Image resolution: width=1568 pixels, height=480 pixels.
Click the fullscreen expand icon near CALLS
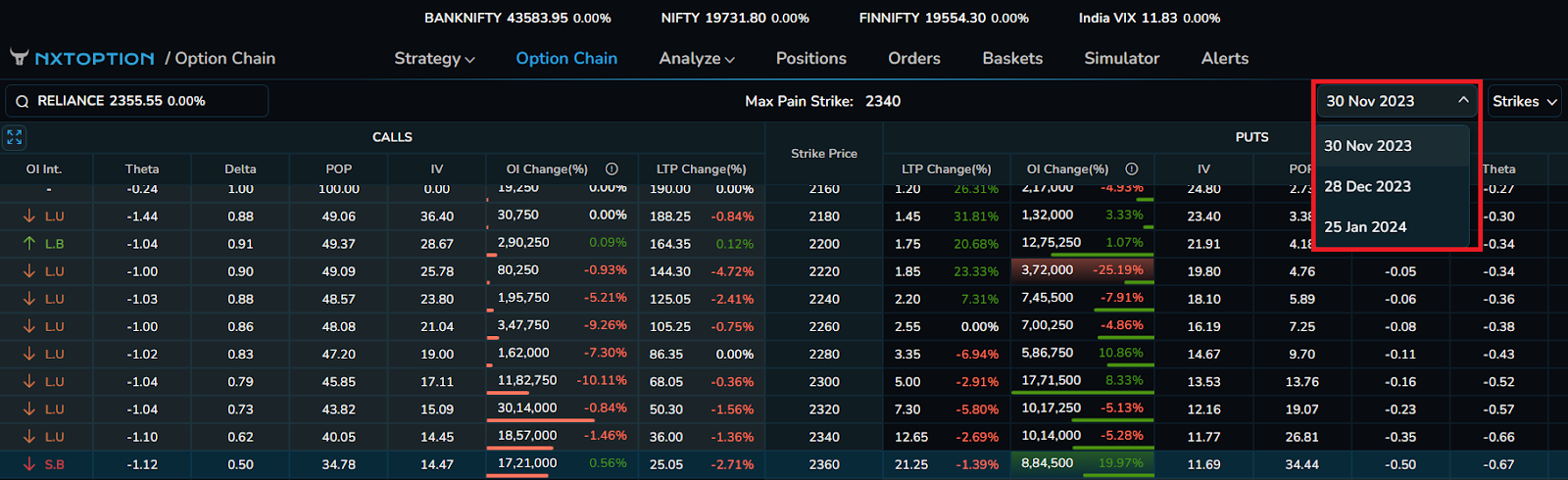[14, 137]
